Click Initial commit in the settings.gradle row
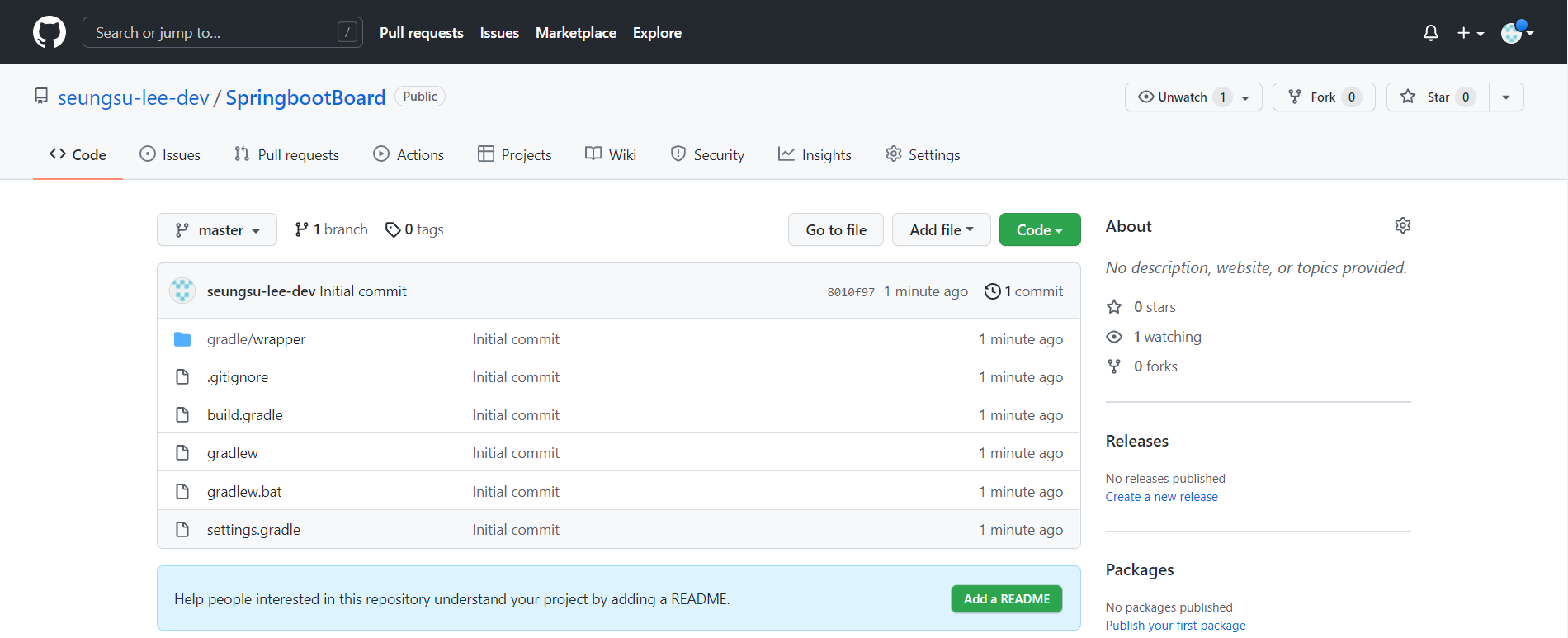1568x638 pixels. pos(516,530)
